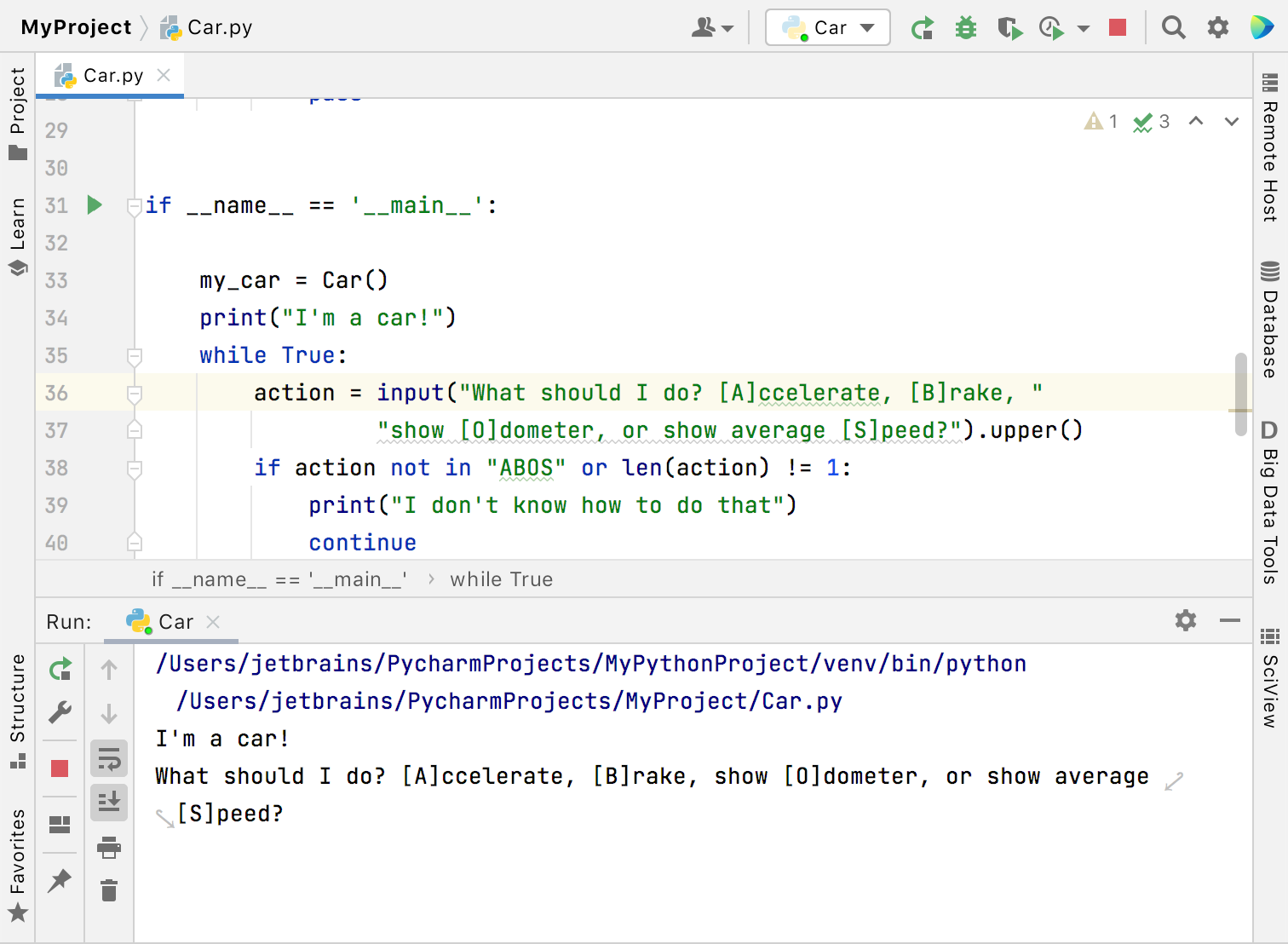
Task: Collapse the while True block fold arrow
Action: pyautogui.click(x=134, y=358)
